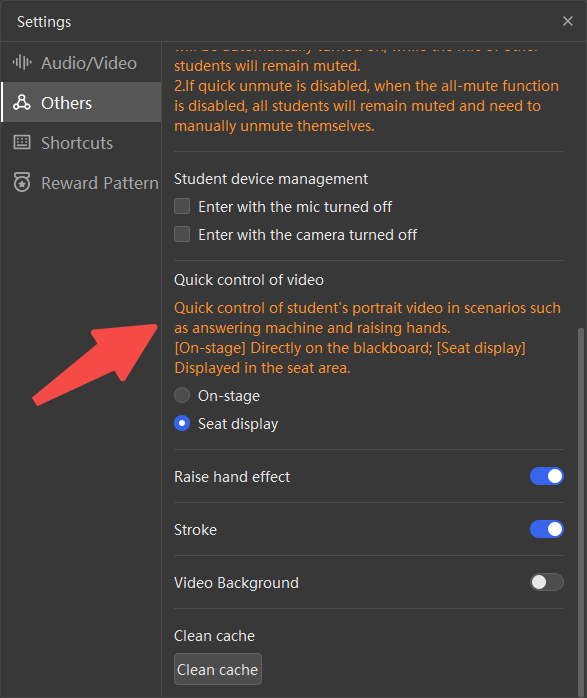Click the Seat display label text
This screenshot has width=587, height=698.
pyautogui.click(x=238, y=424)
